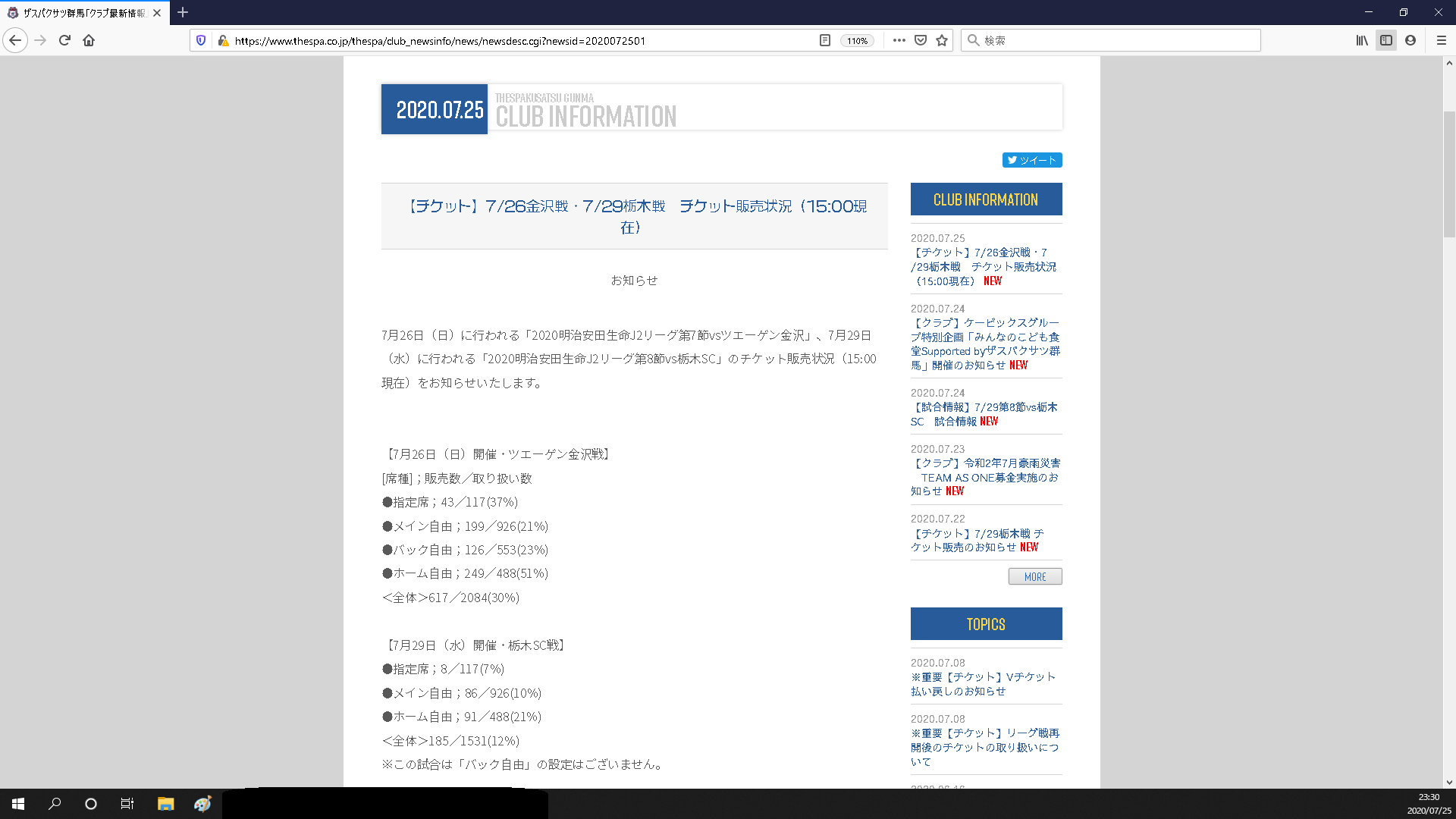Click the 2020.07.25 date badge

[435, 109]
